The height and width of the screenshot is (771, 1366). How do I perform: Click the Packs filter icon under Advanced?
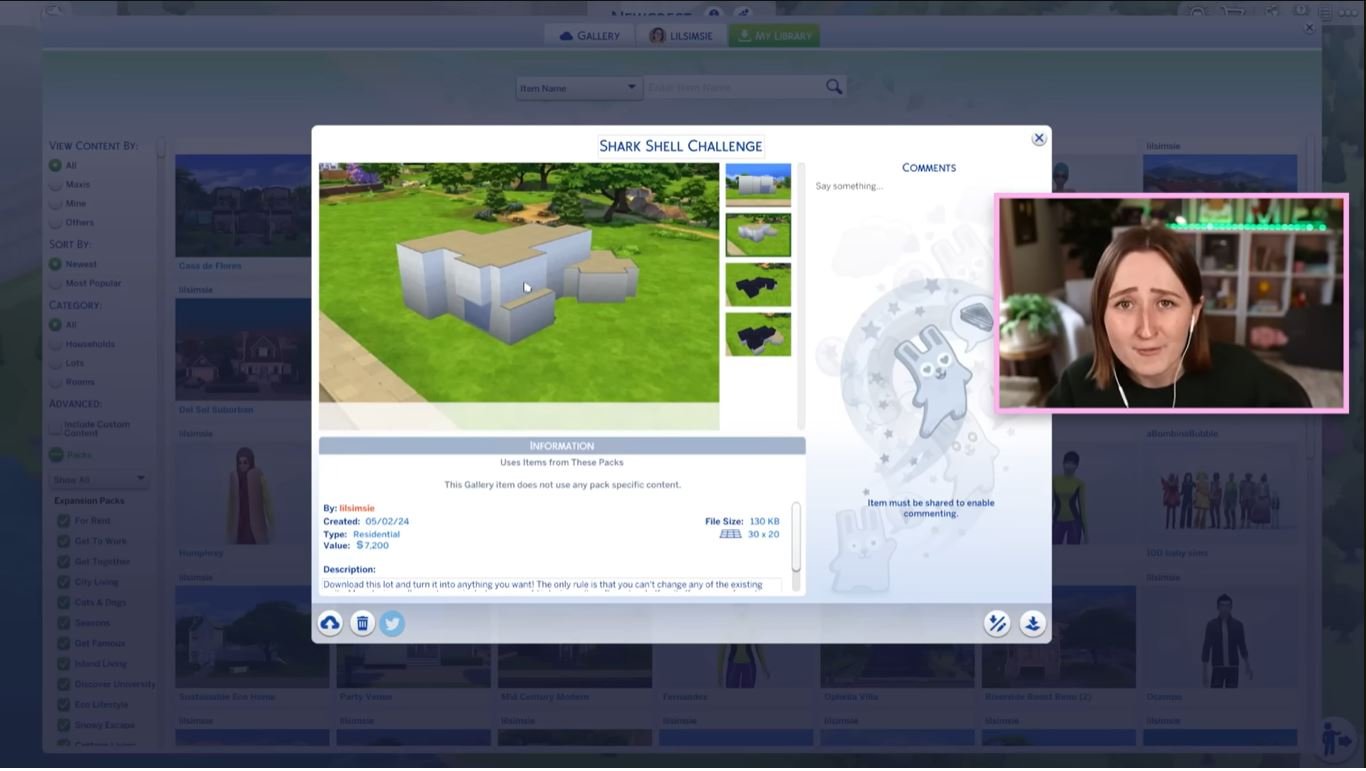[55, 454]
